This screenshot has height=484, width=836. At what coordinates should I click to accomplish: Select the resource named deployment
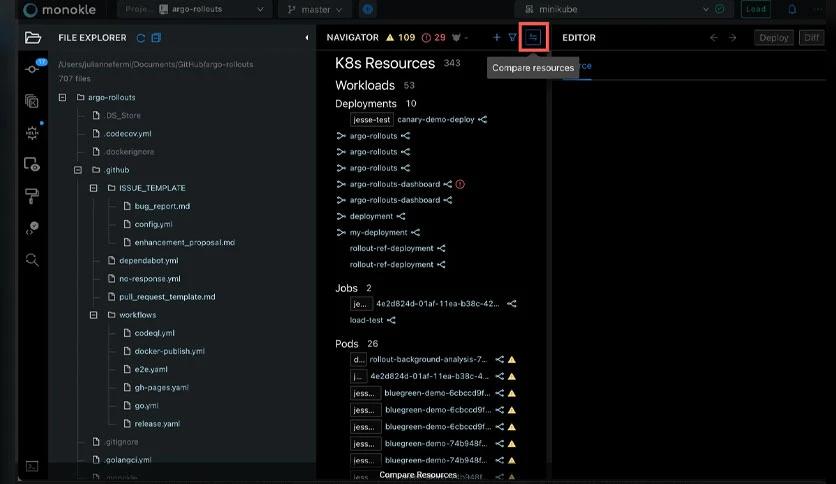point(371,216)
